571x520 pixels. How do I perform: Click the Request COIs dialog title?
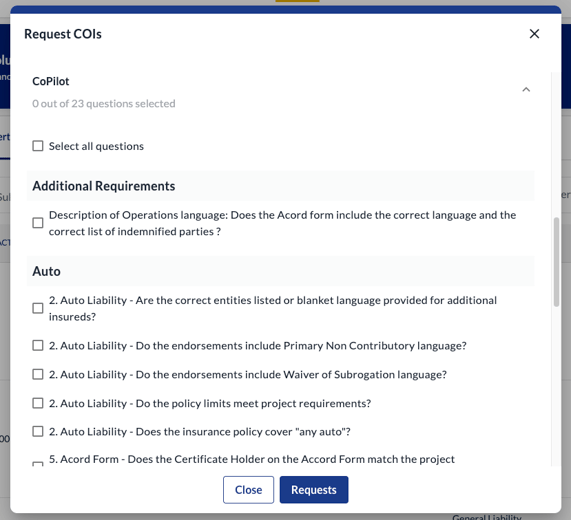click(x=63, y=34)
